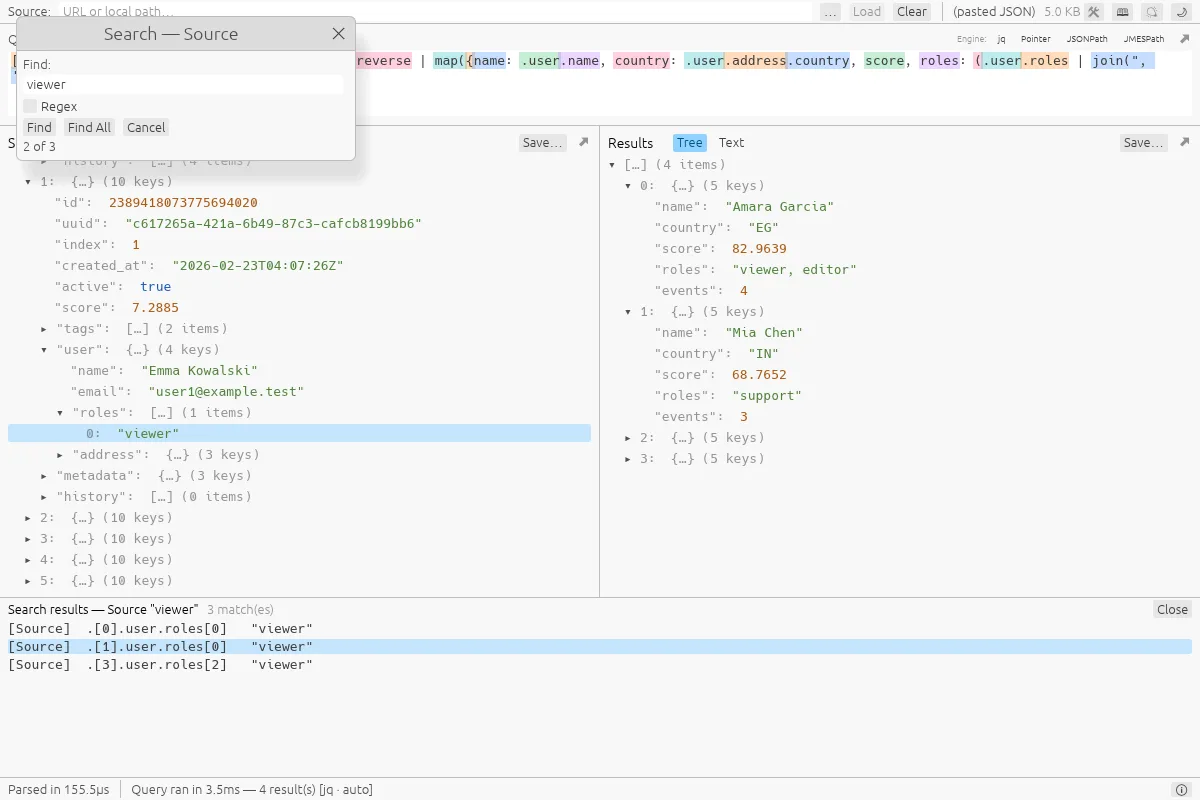Collapse result item 1

(x=628, y=312)
